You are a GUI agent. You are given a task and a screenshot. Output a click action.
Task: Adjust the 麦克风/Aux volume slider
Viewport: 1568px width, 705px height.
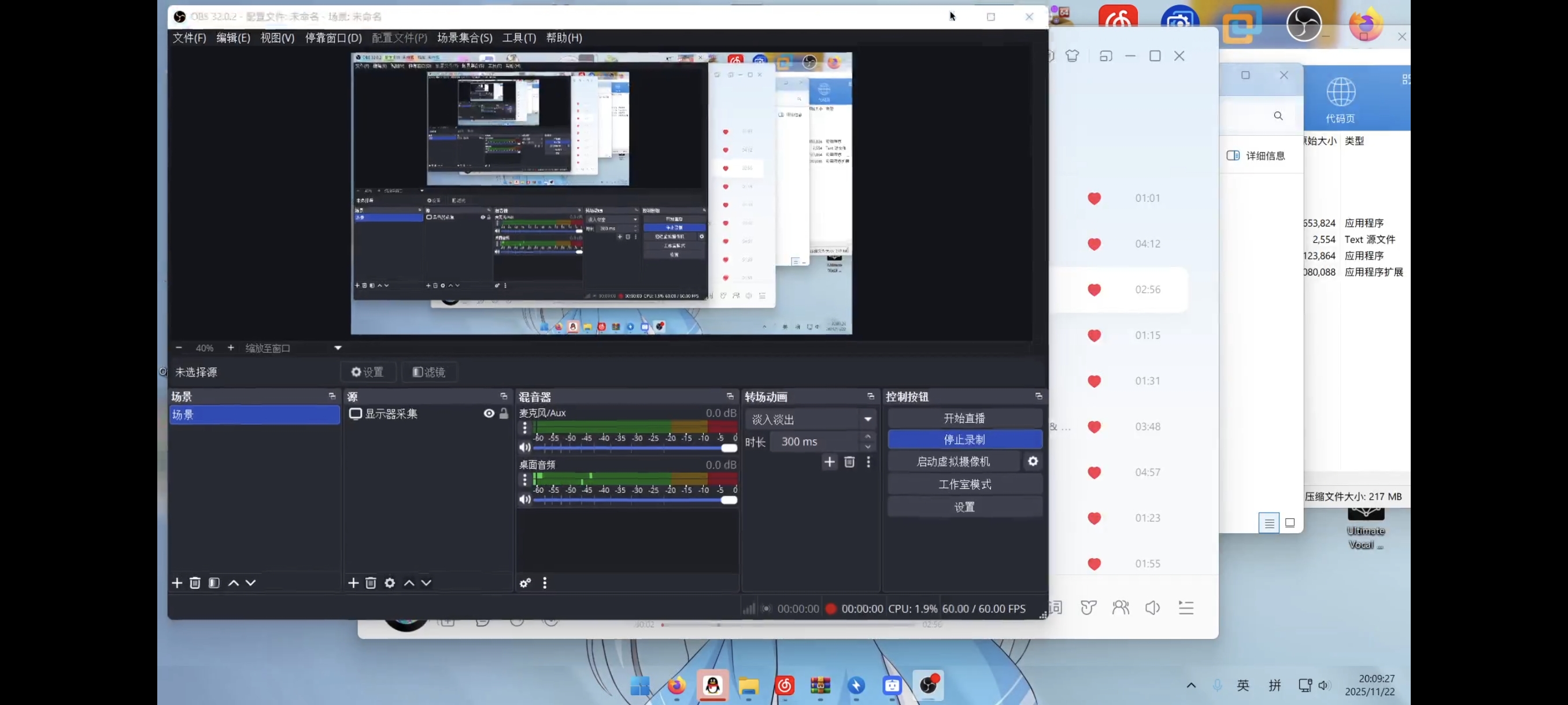[728, 448]
